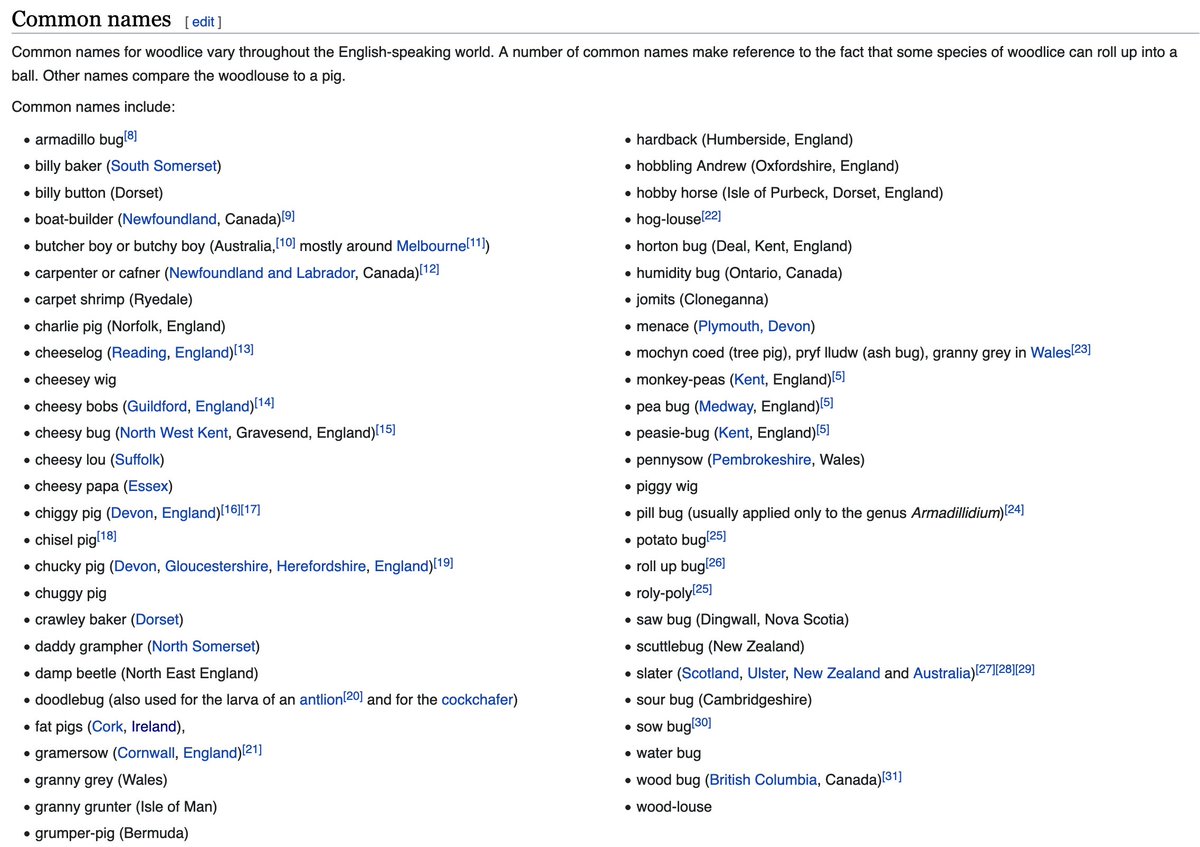This screenshot has height=847, width=1200.
Task: Open citation [17] after chiggy pig
Action: click(250, 509)
